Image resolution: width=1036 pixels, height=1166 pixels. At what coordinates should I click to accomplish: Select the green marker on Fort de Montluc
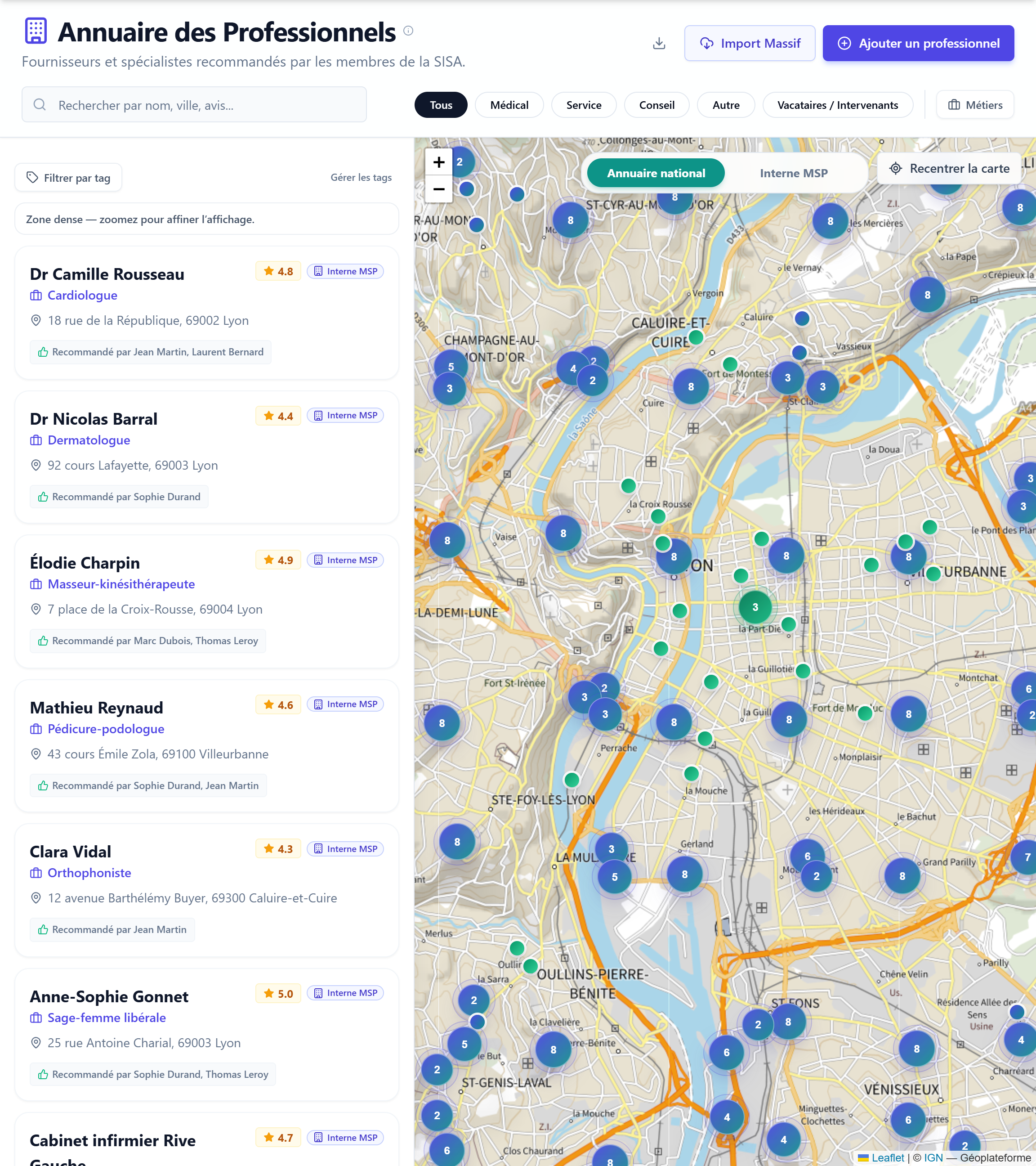coord(865,713)
